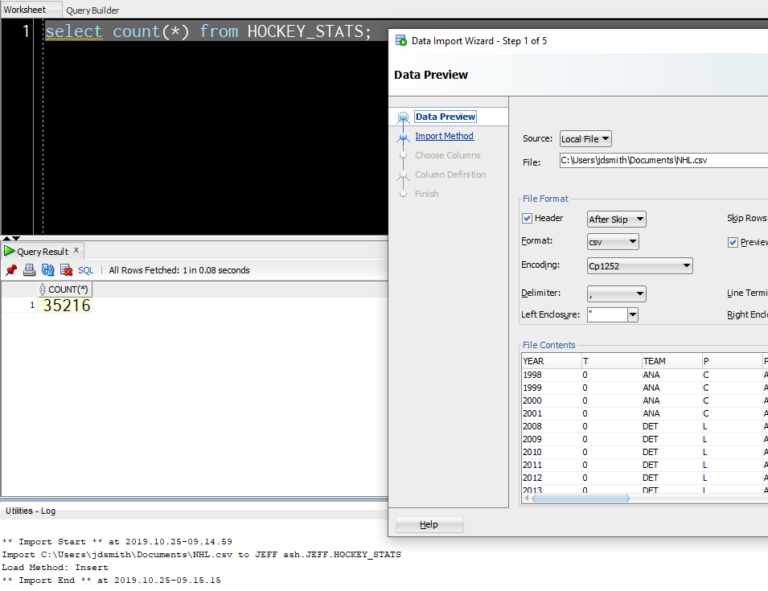Click the sort icon in COUNT(*) column header

point(43,290)
